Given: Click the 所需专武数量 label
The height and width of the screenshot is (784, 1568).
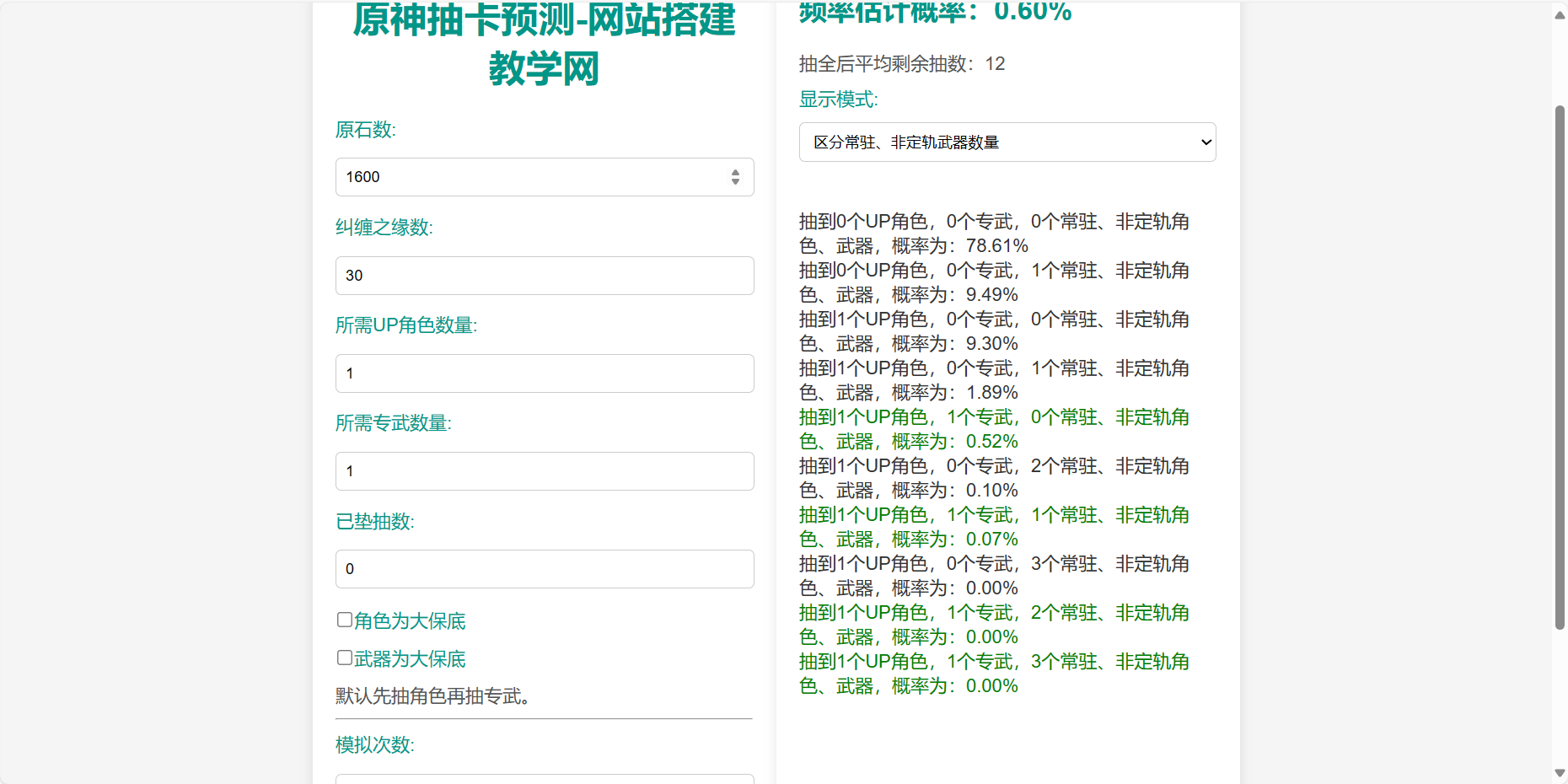Looking at the screenshot, I should (394, 423).
